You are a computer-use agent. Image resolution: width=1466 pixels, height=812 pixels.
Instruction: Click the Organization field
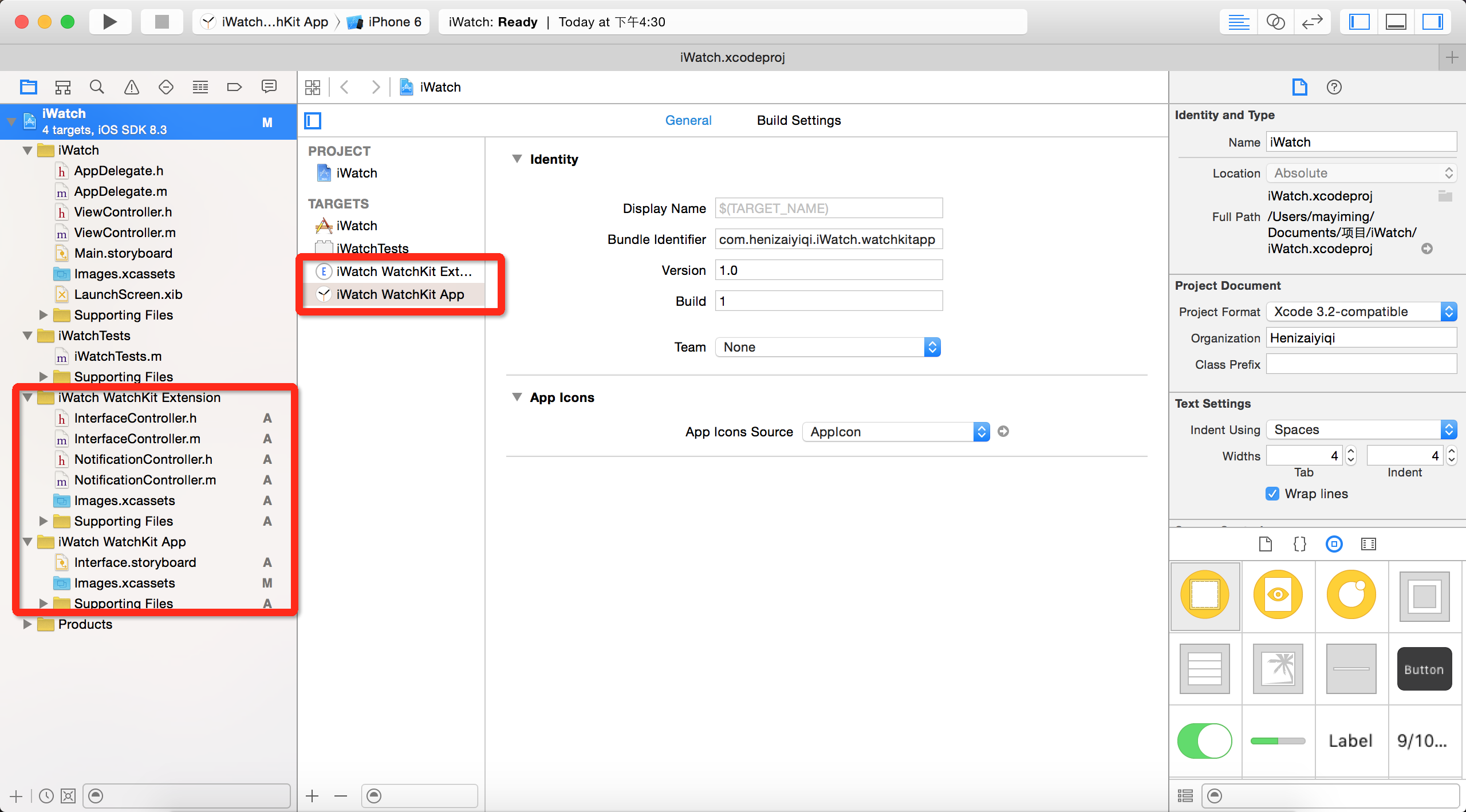pyautogui.click(x=1361, y=338)
